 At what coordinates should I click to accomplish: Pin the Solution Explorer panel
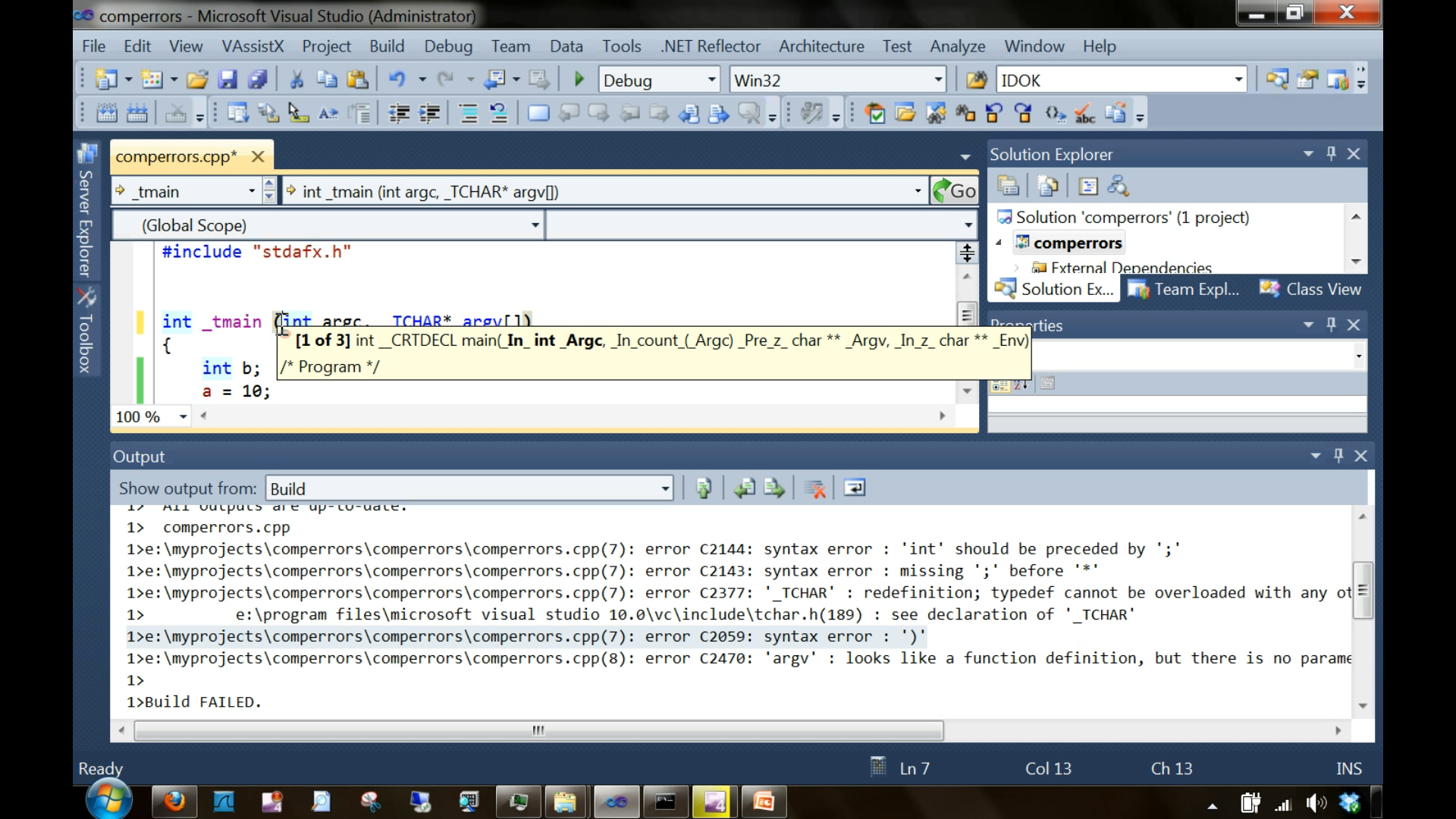pos(1331,153)
